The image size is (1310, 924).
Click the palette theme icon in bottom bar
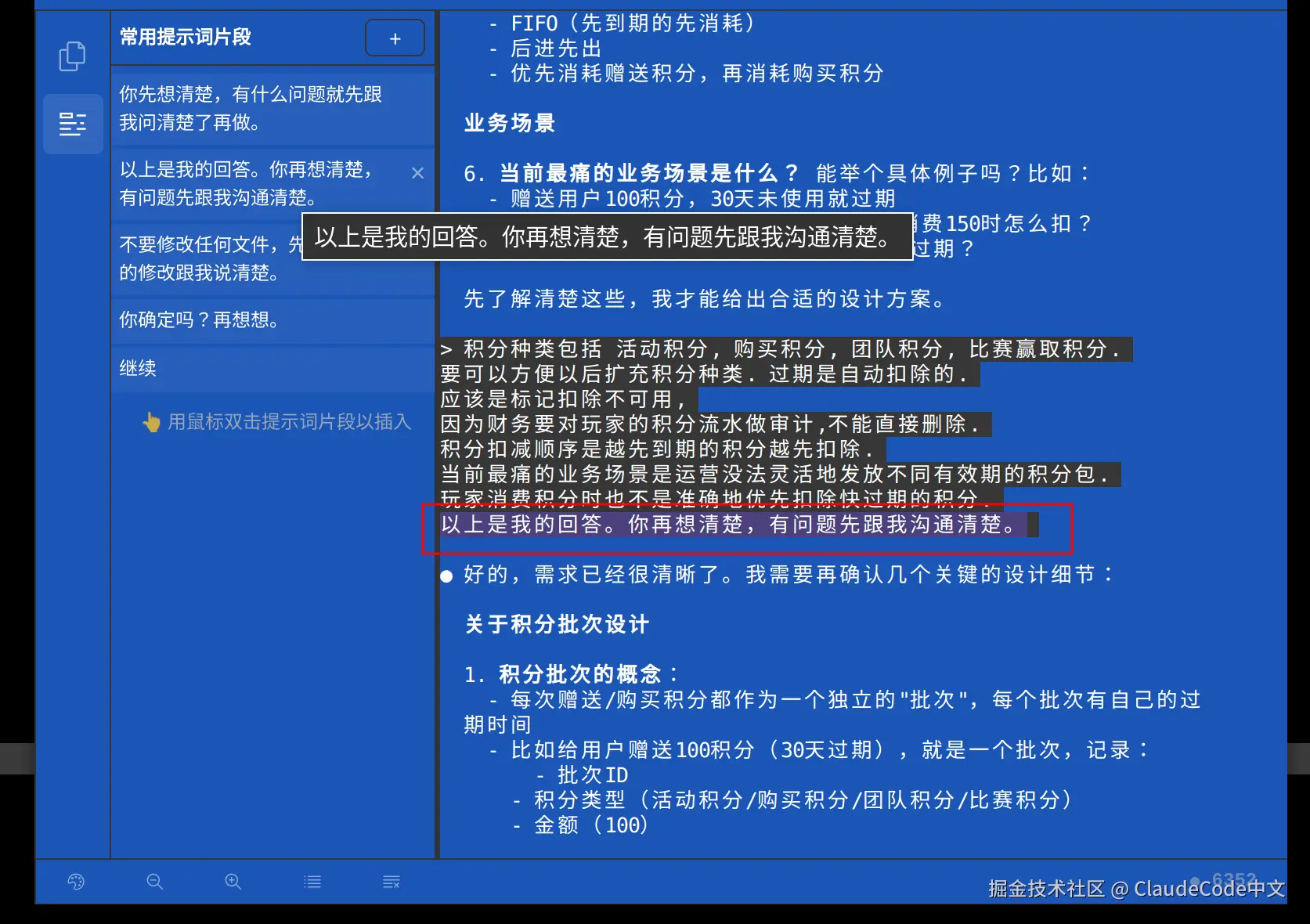coord(75,882)
